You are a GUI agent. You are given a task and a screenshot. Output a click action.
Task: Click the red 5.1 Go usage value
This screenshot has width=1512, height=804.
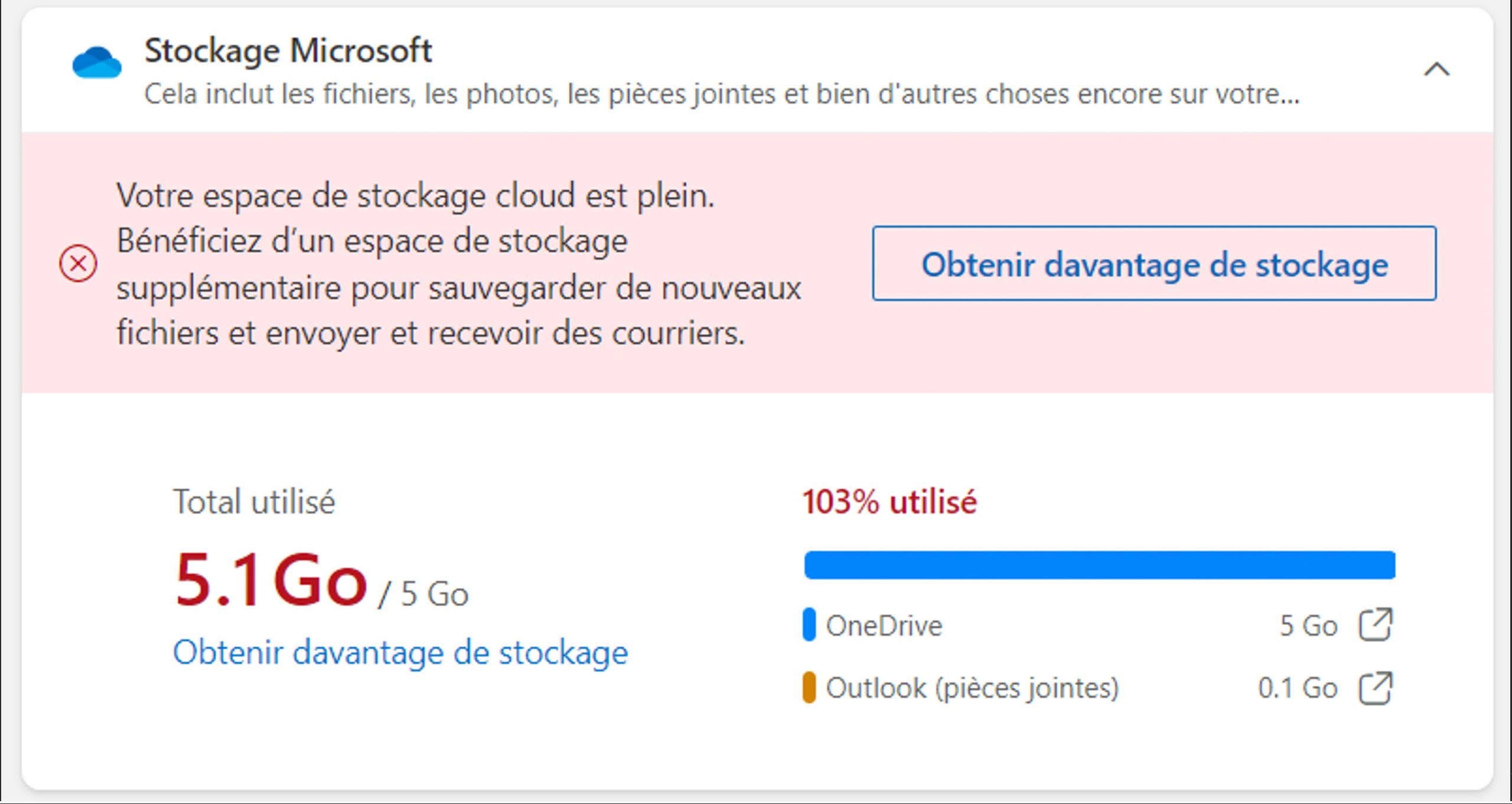tap(271, 580)
